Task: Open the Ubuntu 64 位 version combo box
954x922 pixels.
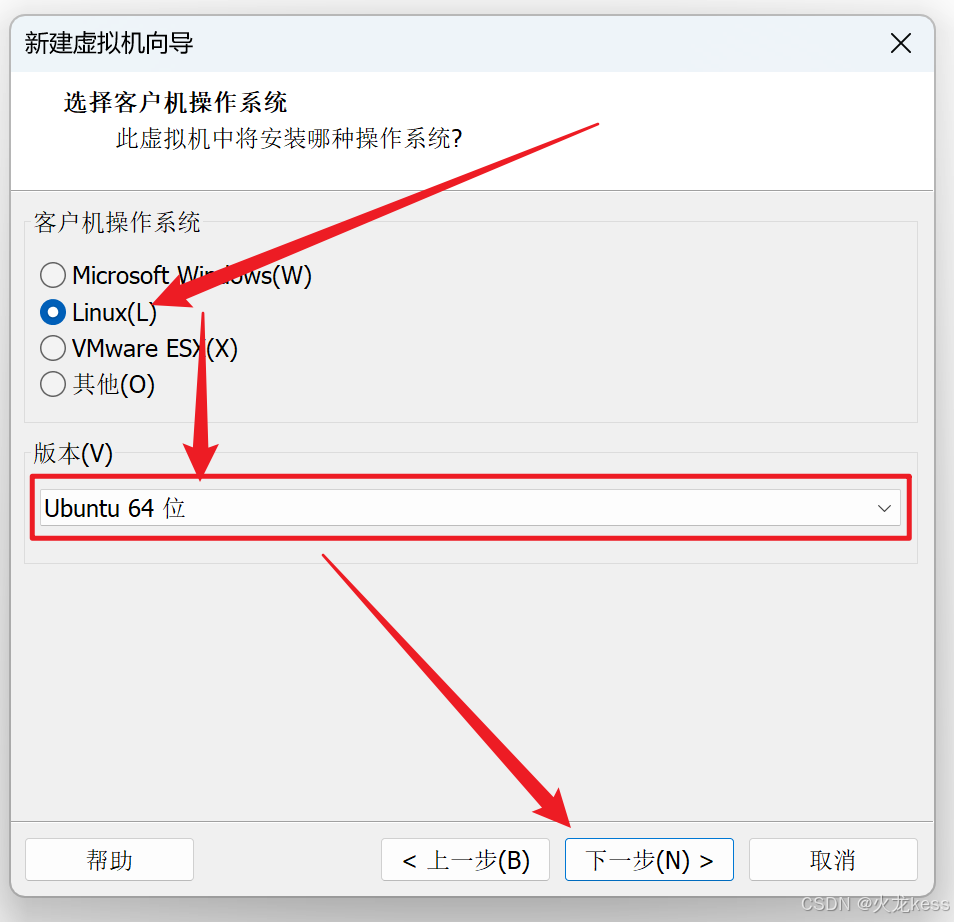Action: 470,508
